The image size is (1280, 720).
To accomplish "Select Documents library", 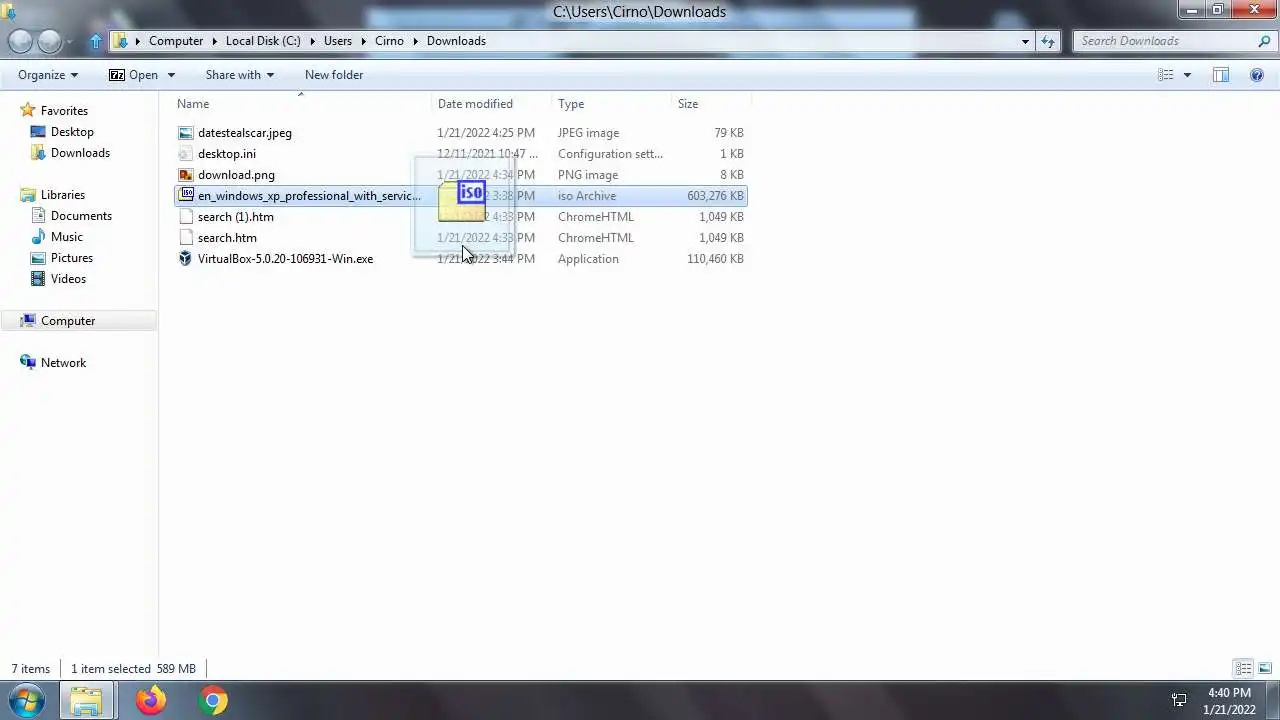I will pyautogui.click(x=81, y=216).
